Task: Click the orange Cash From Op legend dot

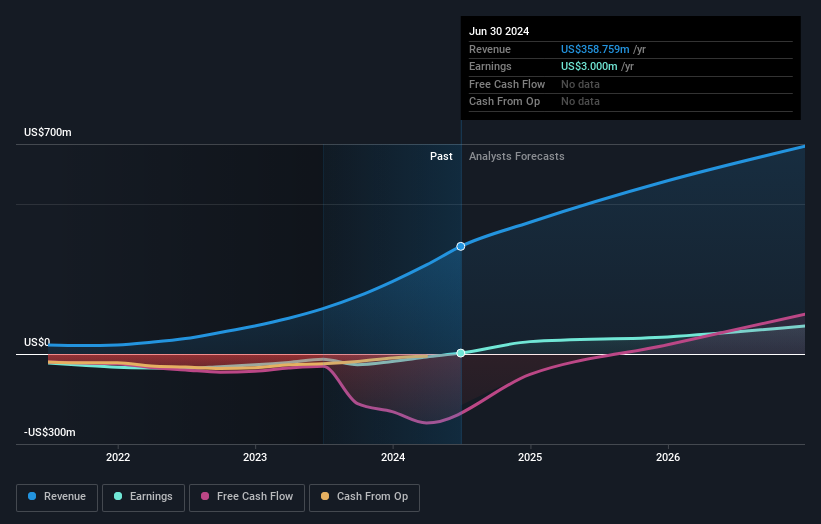Action: pos(325,496)
